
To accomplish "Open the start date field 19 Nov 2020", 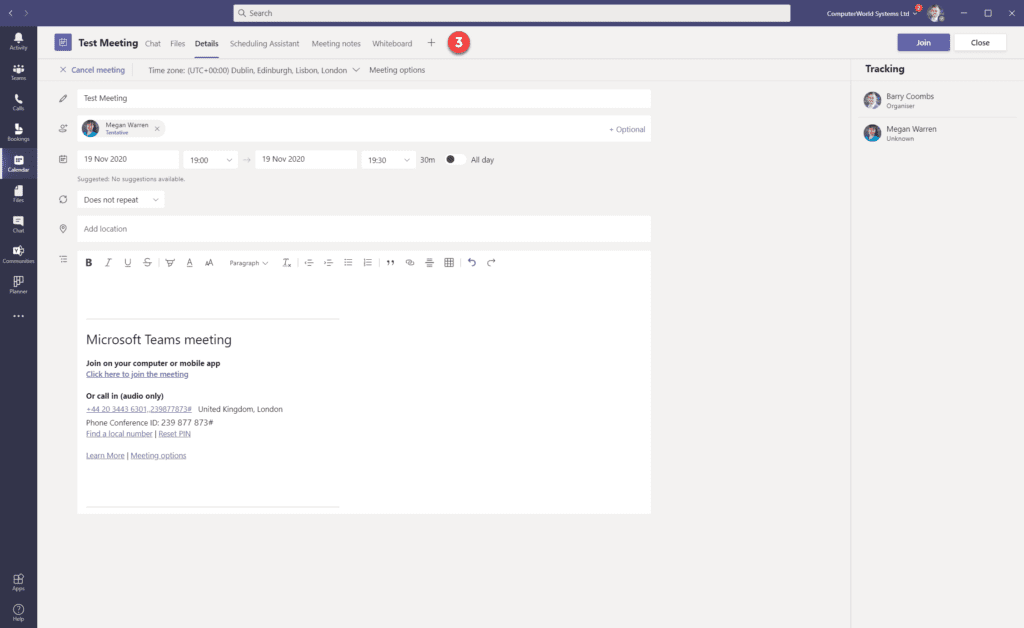I will point(128,159).
